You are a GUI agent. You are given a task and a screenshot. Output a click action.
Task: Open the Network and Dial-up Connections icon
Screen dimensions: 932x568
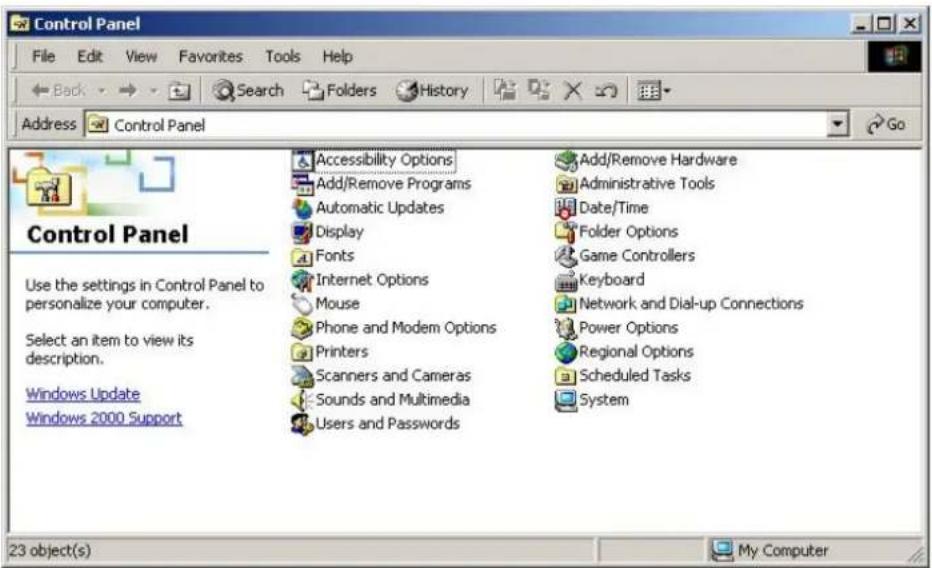566,304
